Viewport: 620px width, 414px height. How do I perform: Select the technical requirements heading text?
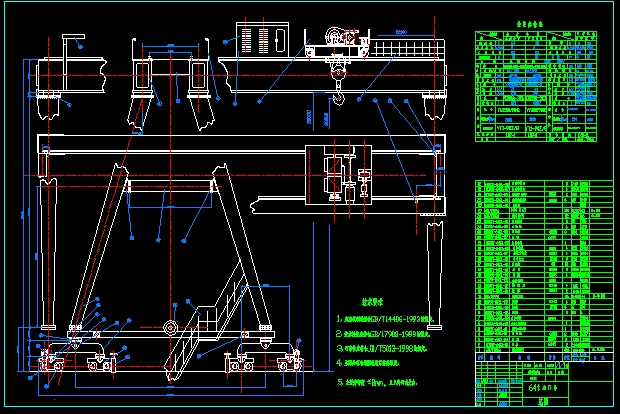(379, 298)
